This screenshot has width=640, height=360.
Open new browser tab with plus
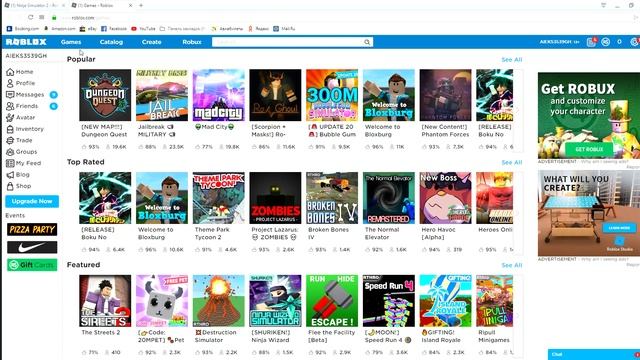pos(141,6)
